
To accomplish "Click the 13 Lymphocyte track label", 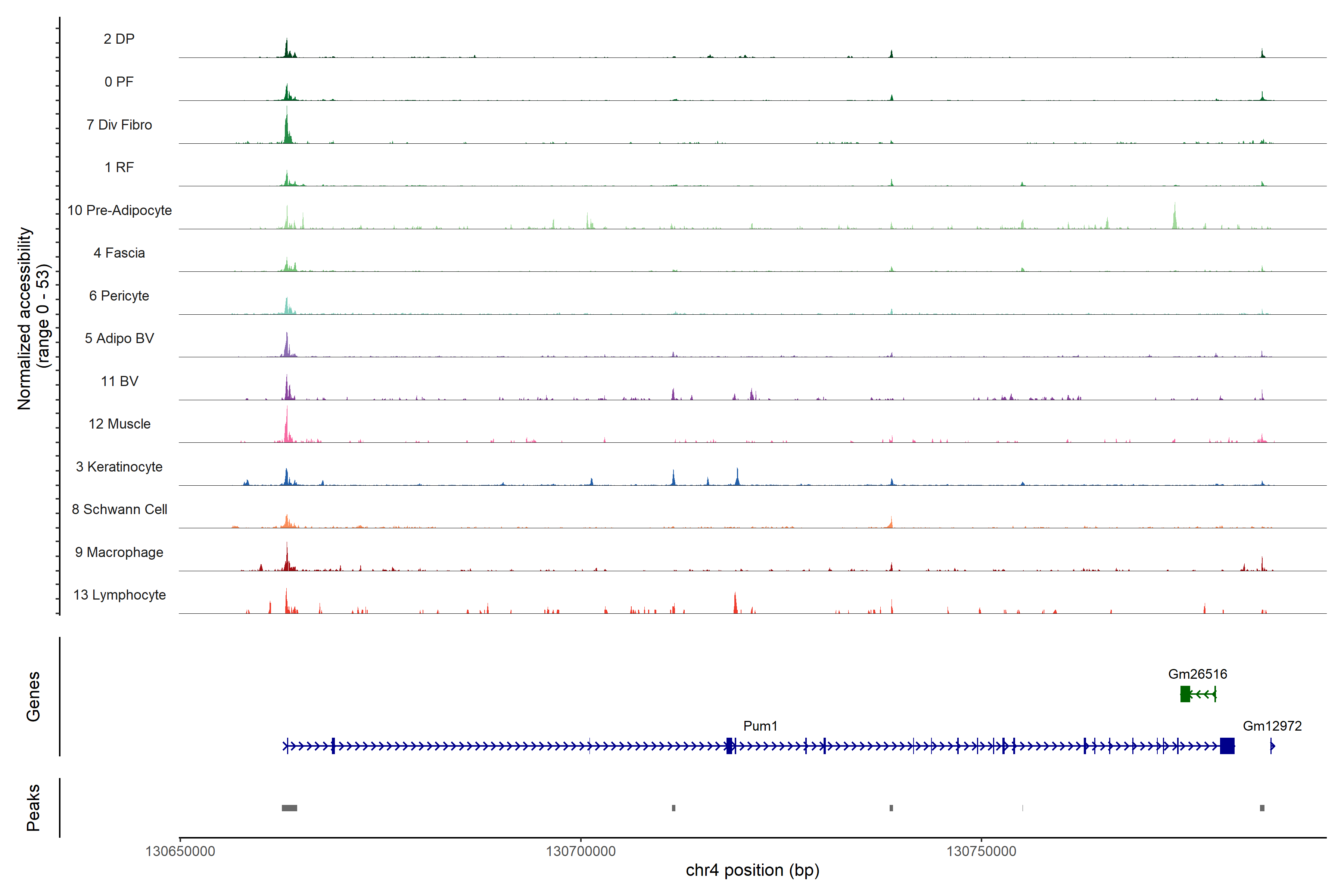I will click(119, 595).
